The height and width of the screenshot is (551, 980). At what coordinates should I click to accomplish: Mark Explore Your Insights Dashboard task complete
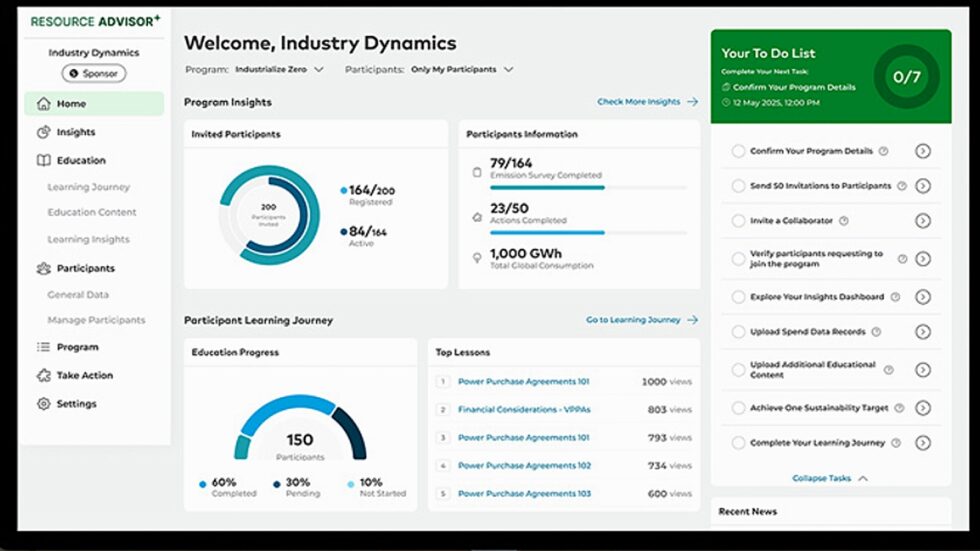738,297
